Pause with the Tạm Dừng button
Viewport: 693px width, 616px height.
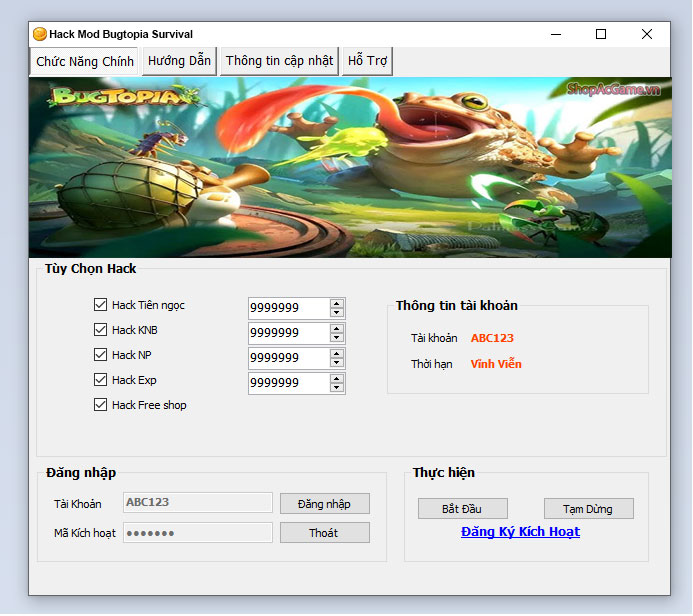(x=588, y=509)
